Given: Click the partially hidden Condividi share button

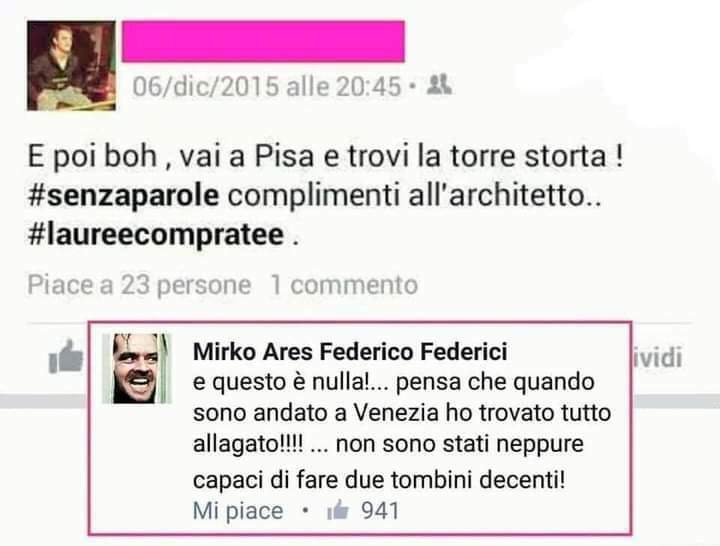Looking at the screenshot, I should pos(658,358).
